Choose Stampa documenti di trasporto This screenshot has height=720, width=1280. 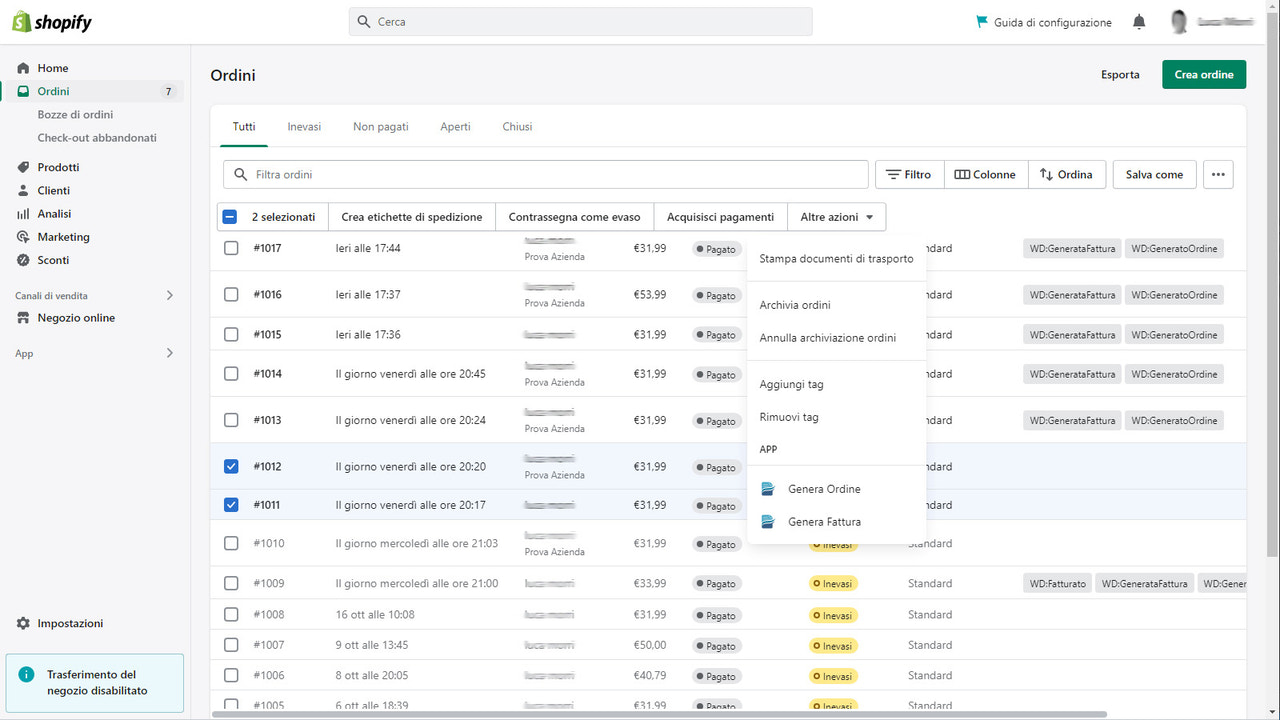point(837,259)
